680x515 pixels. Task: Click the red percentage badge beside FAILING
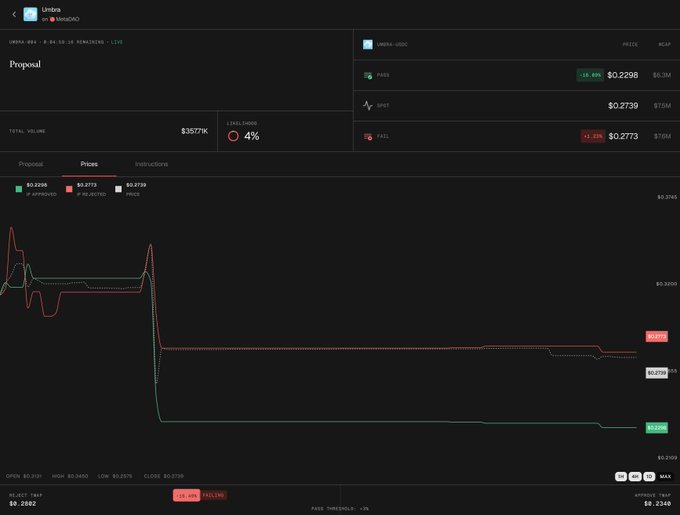coord(186,495)
